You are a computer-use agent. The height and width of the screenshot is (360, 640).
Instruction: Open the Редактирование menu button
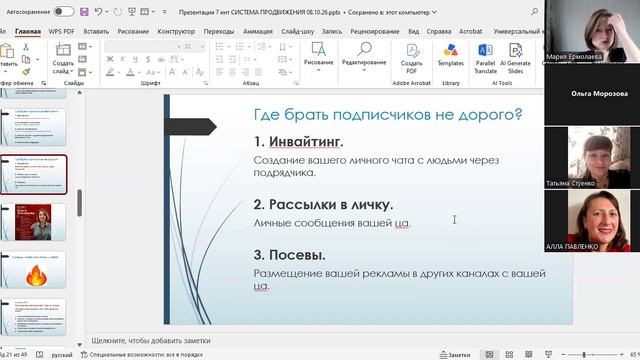(364, 57)
